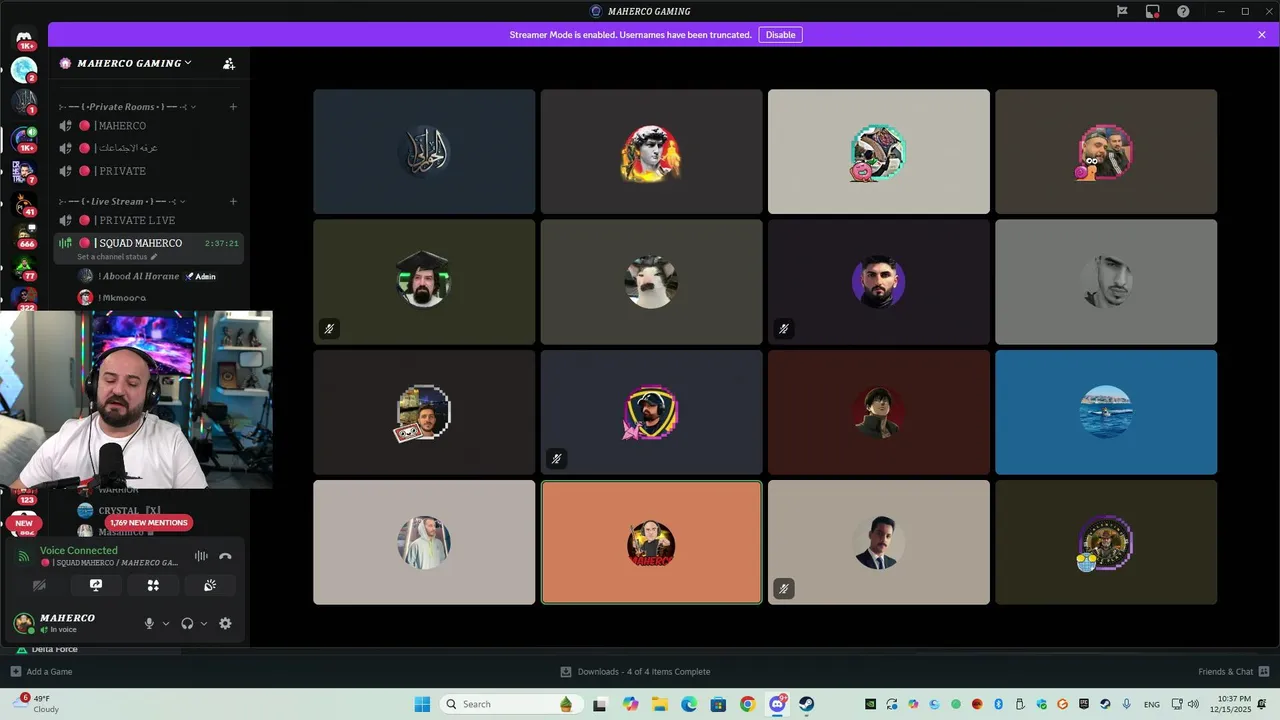Open Discord user settings gear
The height and width of the screenshot is (720, 1280).
point(225,623)
